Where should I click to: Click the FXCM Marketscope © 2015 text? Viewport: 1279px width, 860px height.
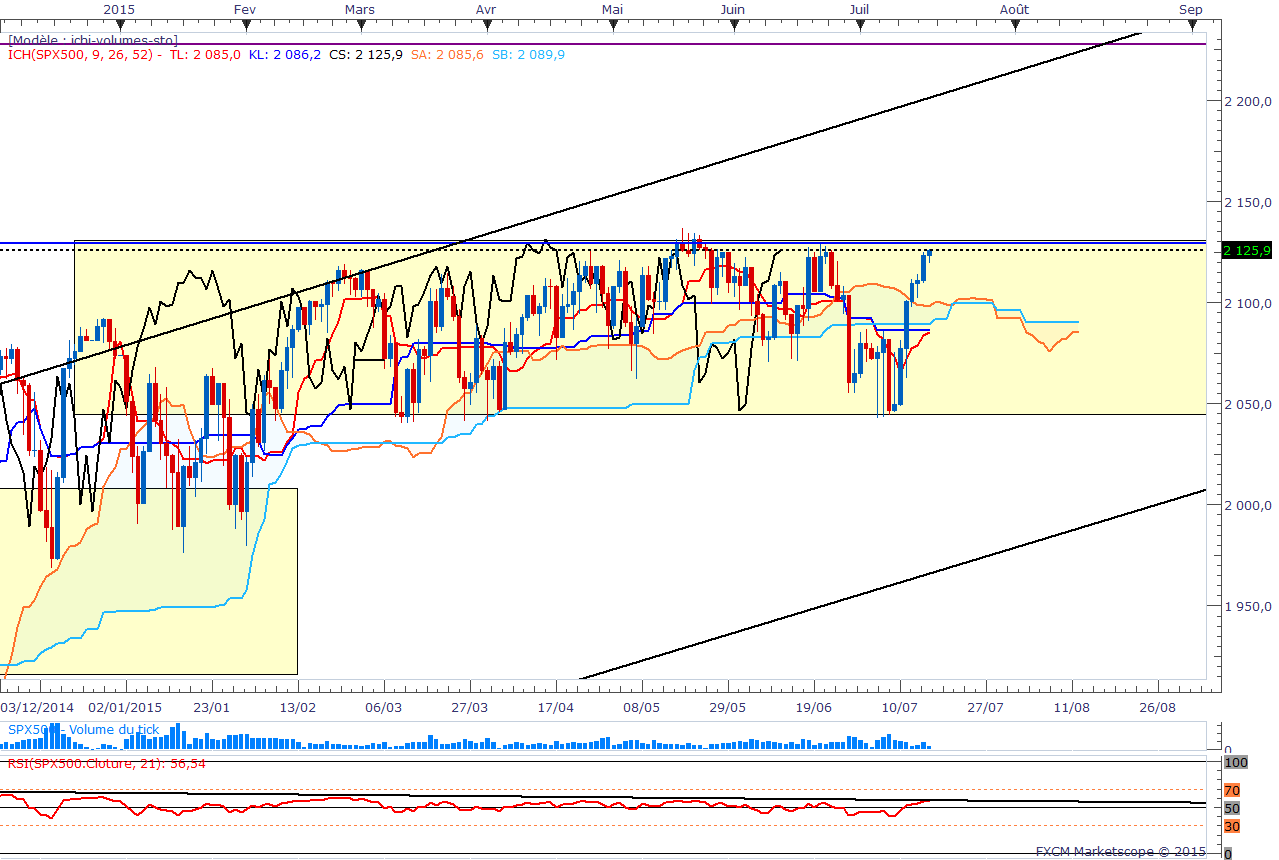click(x=1120, y=852)
